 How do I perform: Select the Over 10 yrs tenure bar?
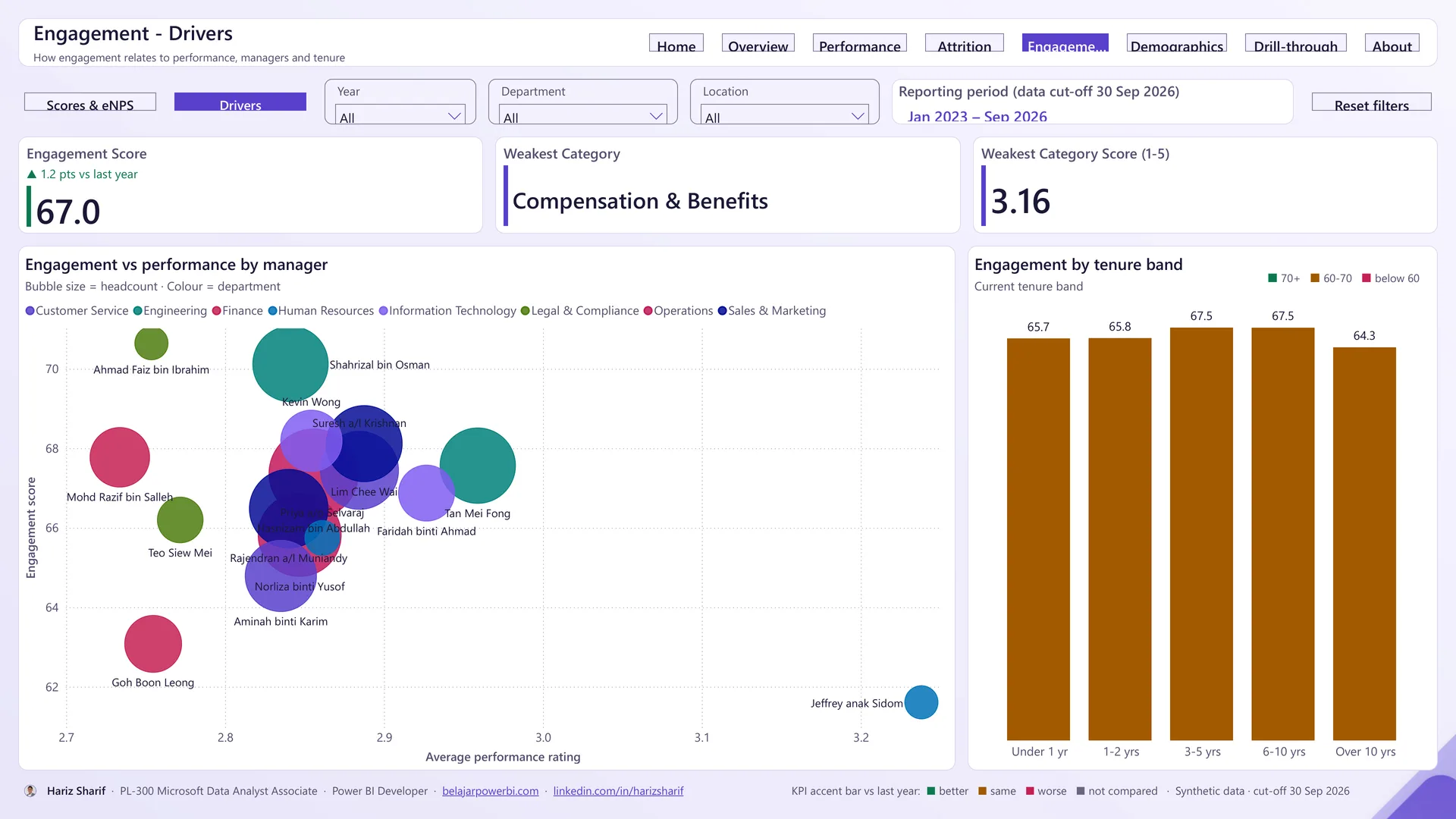pyautogui.click(x=1364, y=544)
